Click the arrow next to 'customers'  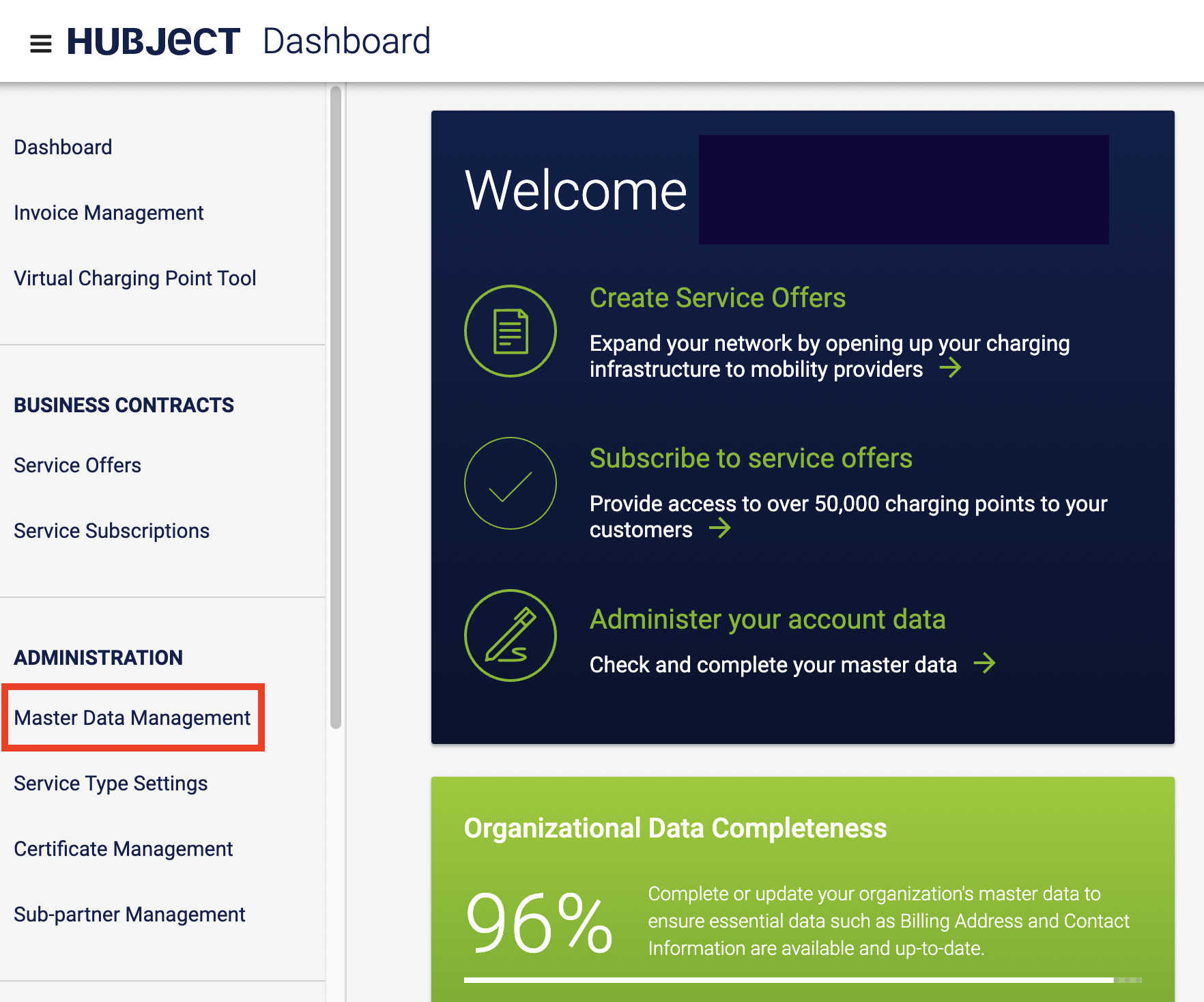point(720,528)
